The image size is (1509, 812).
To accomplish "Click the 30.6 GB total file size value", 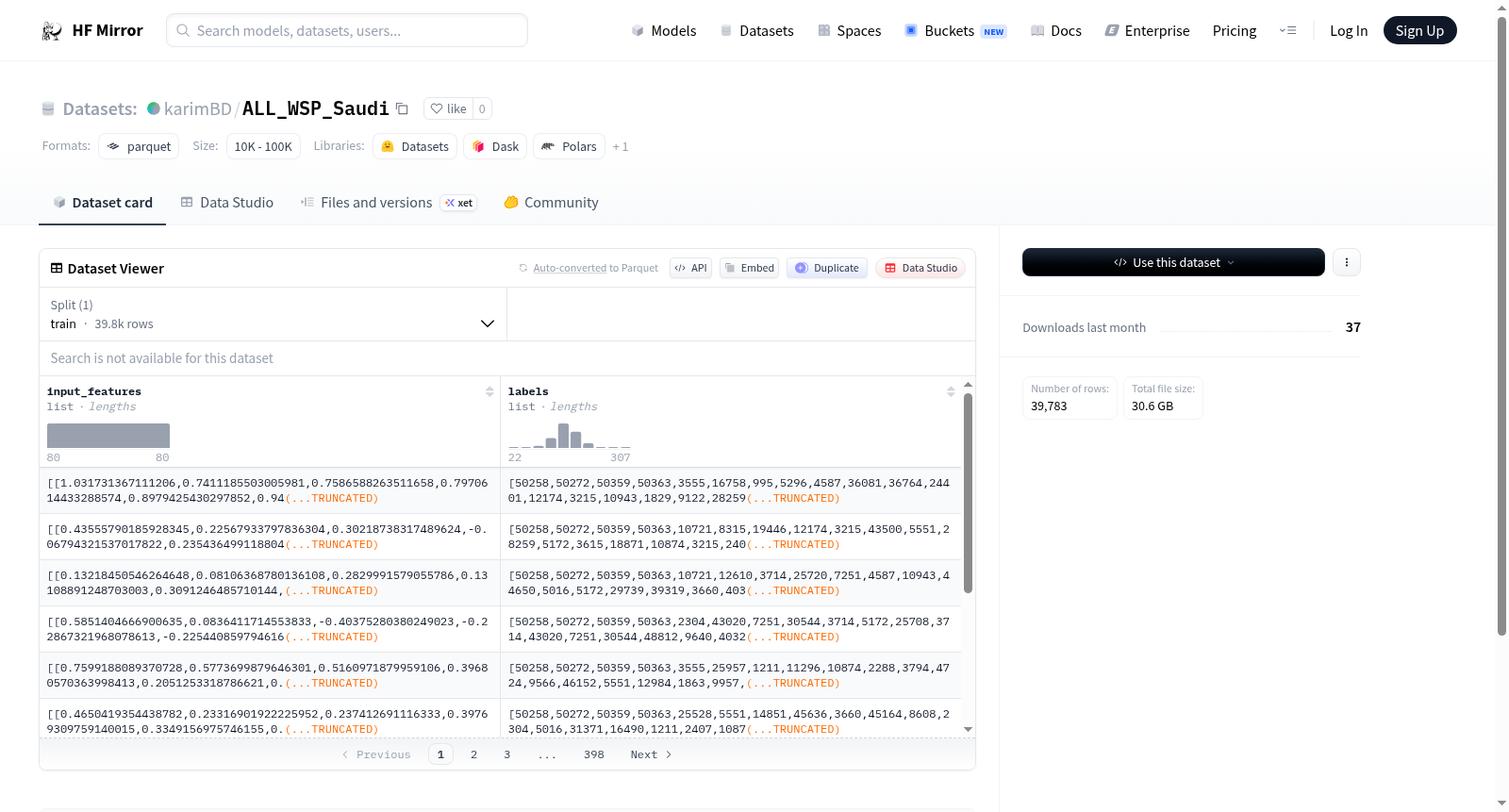I will [1152, 406].
